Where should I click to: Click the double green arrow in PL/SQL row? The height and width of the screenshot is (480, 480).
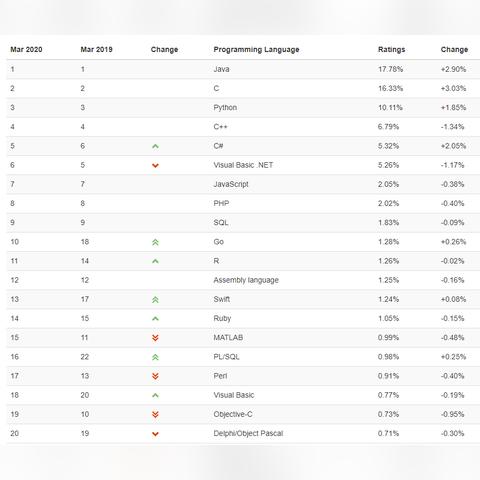click(x=155, y=357)
